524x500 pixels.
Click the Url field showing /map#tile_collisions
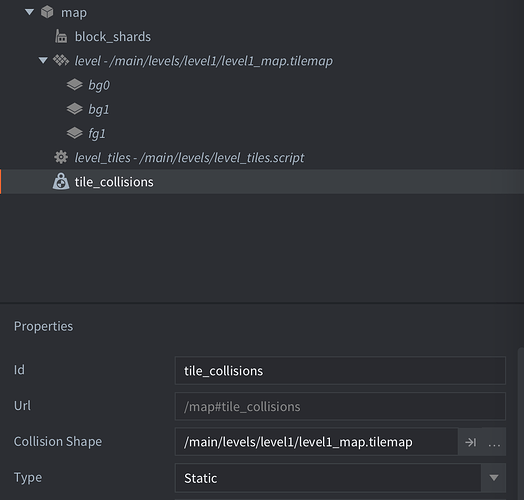pos(340,406)
